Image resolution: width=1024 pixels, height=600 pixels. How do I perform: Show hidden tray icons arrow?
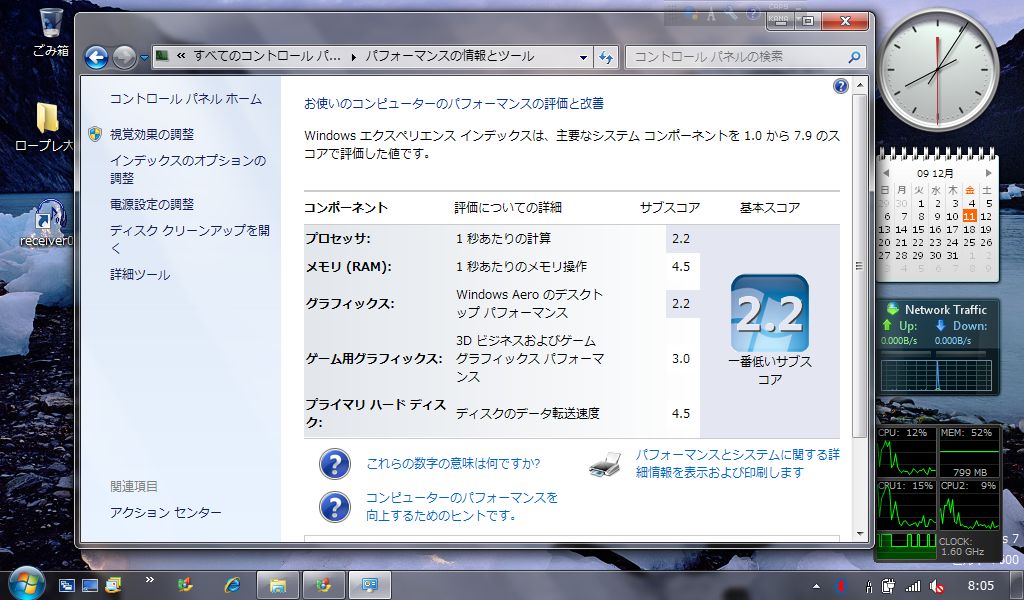(816, 586)
